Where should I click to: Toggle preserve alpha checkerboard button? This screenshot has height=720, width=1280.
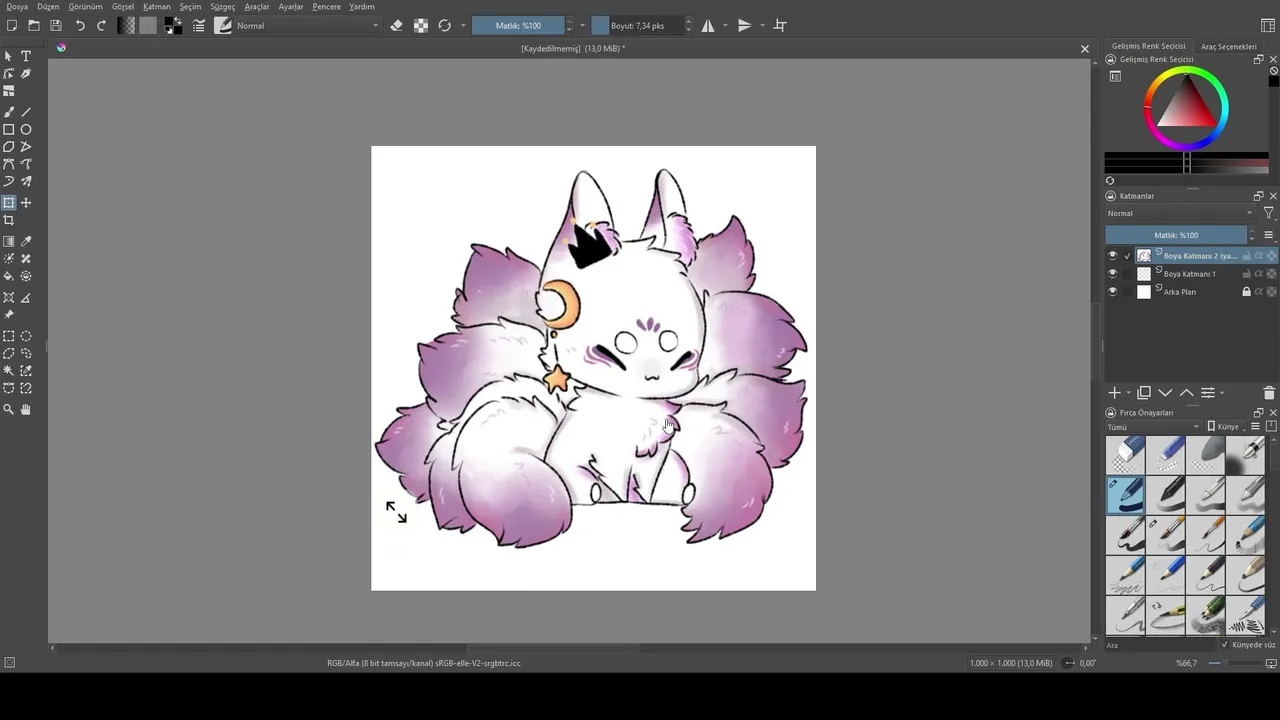[x=421, y=26]
